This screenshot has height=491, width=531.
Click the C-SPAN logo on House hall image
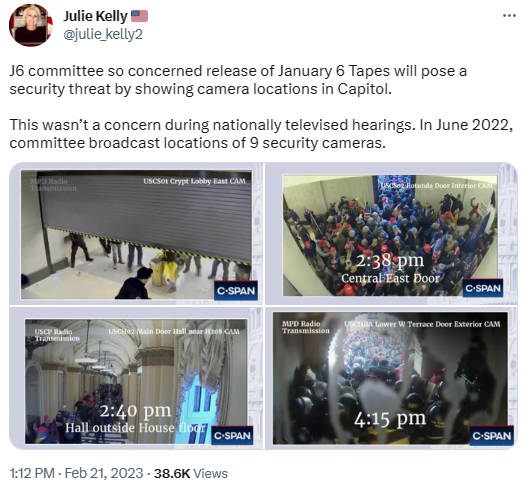coord(232,435)
